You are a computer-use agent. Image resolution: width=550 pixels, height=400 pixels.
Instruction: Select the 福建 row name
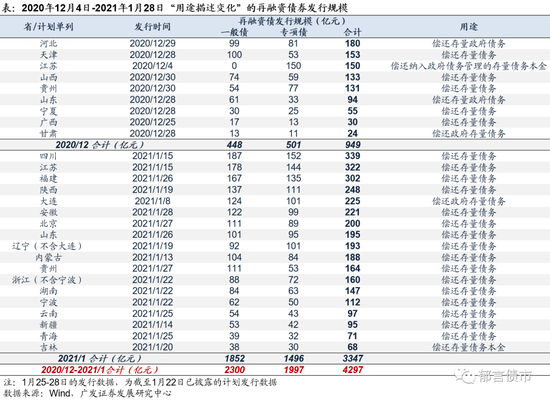click(x=48, y=178)
